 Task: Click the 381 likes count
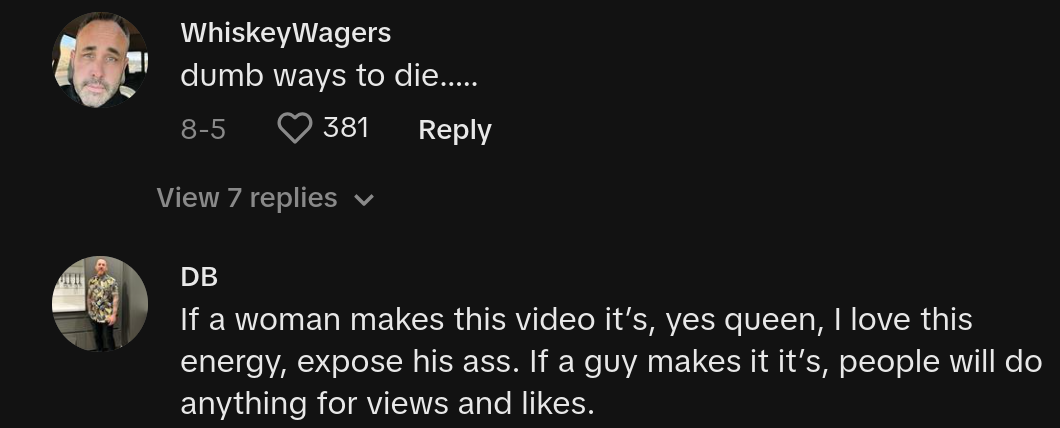click(345, 127)
